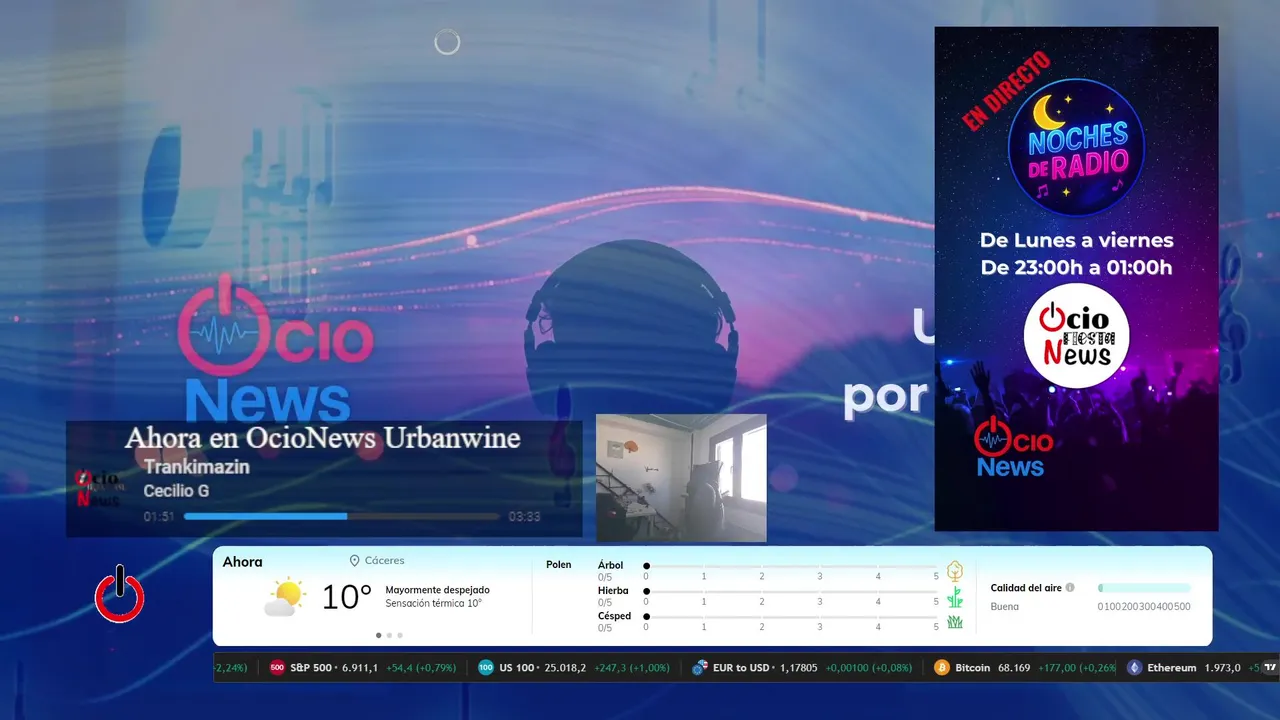Screen dimensions: 1280x720
Task: Click 'De Lunes a viernes' banner text
Action: pos(1076,240)
